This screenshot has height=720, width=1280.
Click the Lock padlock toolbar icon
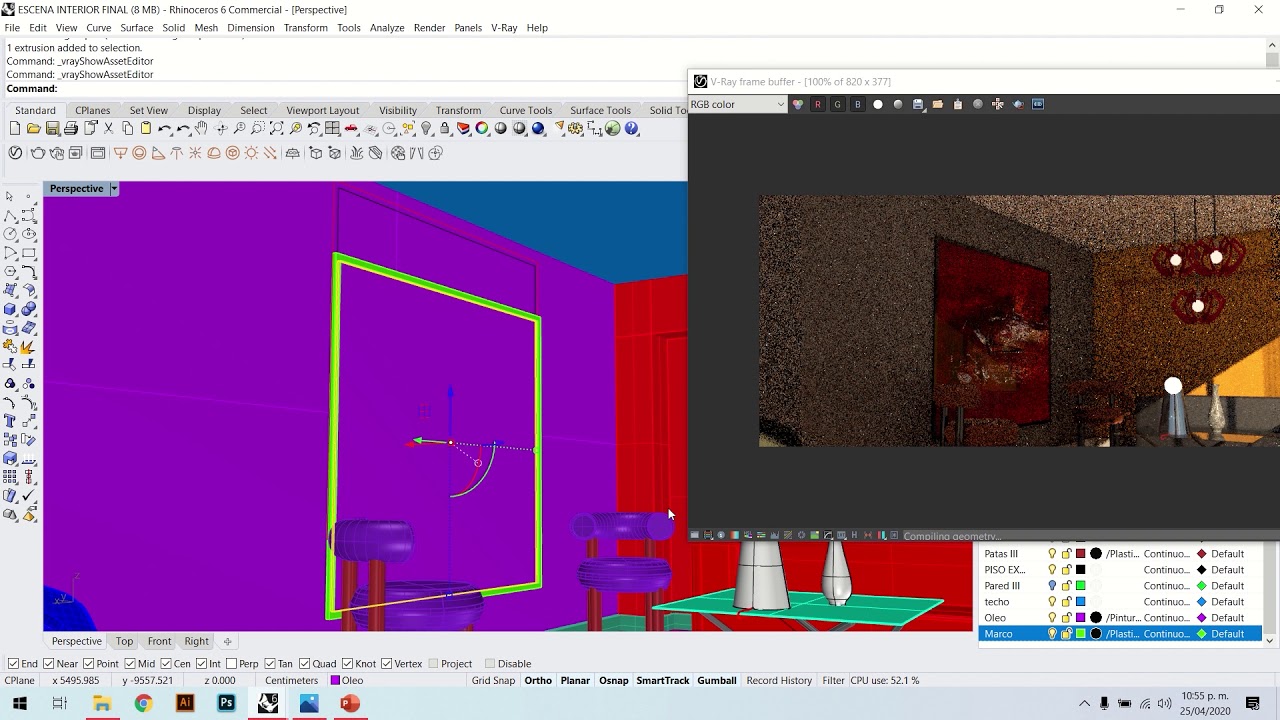point(444,128)
